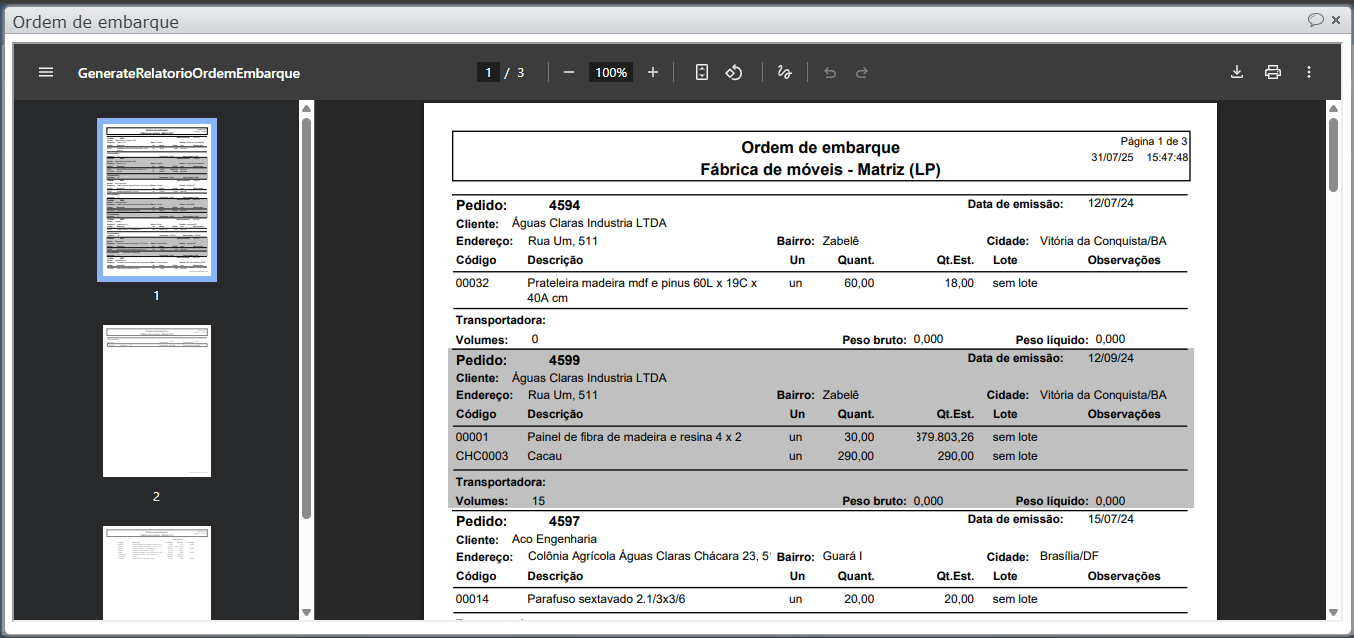Close the Ordem de embarque window
Screen dimensions: 1354x638
(1336, 20)
